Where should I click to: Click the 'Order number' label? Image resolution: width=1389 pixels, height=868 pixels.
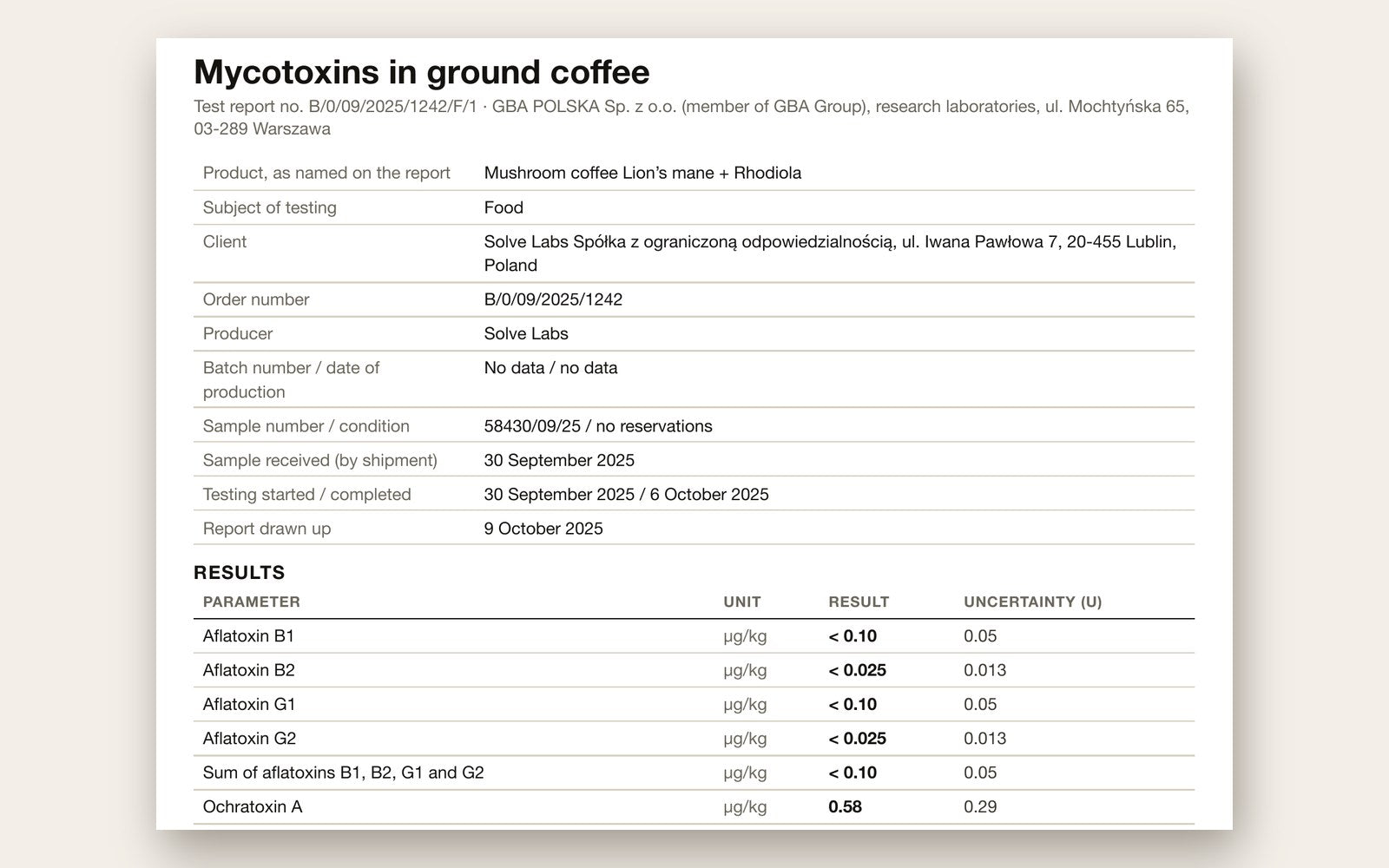(256, 299)
